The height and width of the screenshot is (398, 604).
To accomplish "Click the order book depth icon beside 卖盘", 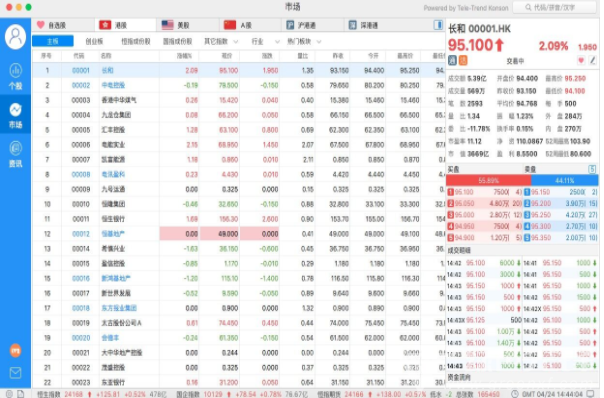I will pos(592,169).
